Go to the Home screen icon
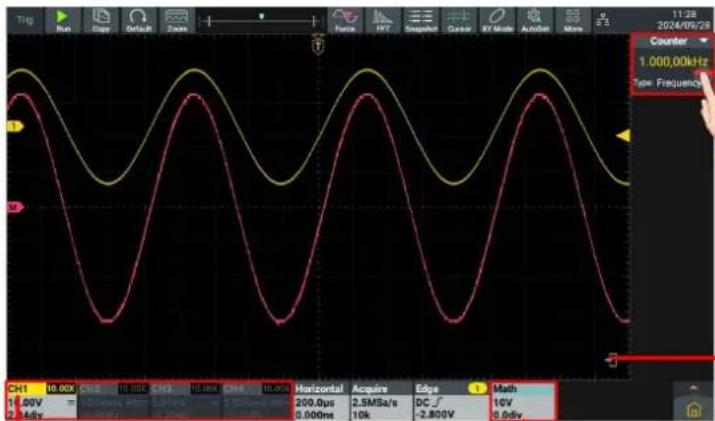The height and width of the screenshot is (421, 715). coord(694,410)
